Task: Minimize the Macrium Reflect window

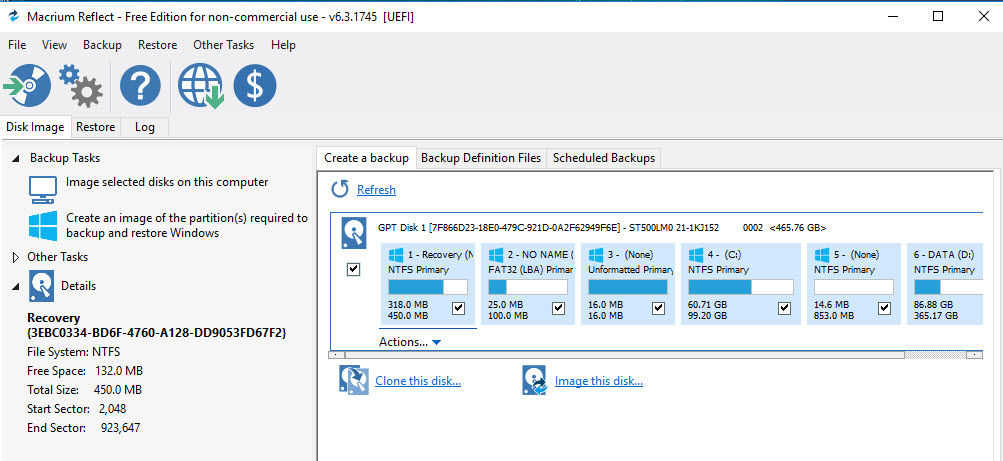Action: click(x=891, y=16)
